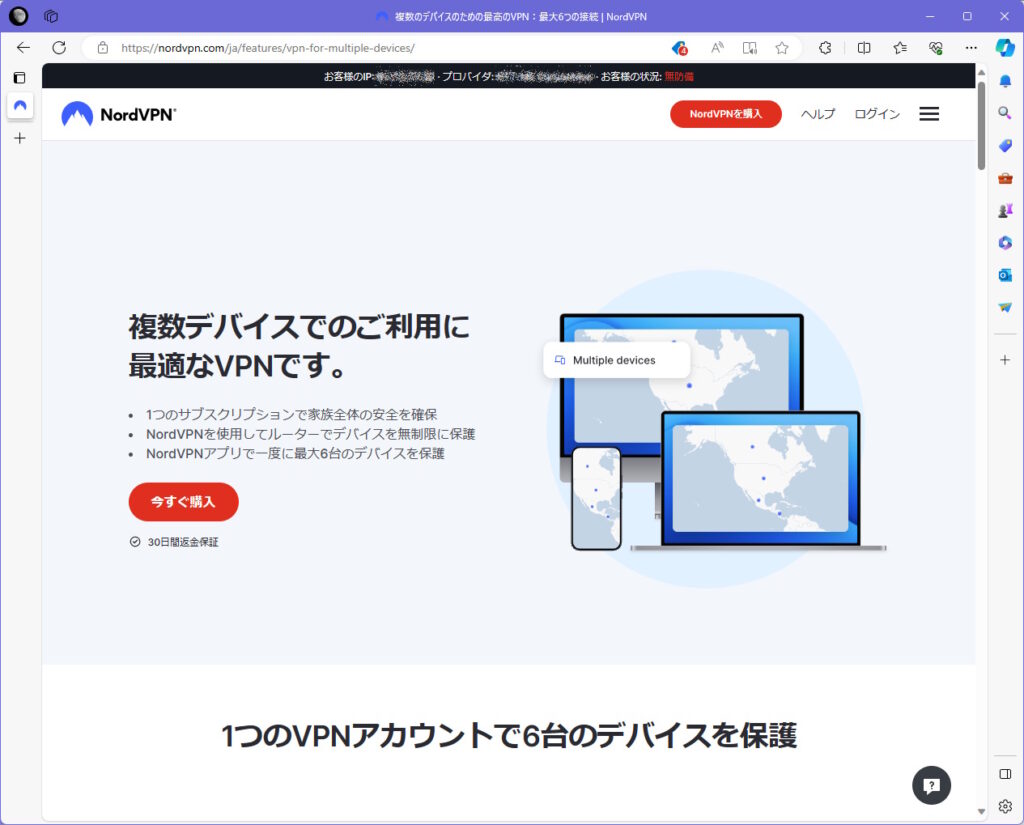Image resolution: width=1024 pixels, height=825 pixels.
Task: Open the tab actions menu
Action: pyautogui.click(x=20, y=78)
